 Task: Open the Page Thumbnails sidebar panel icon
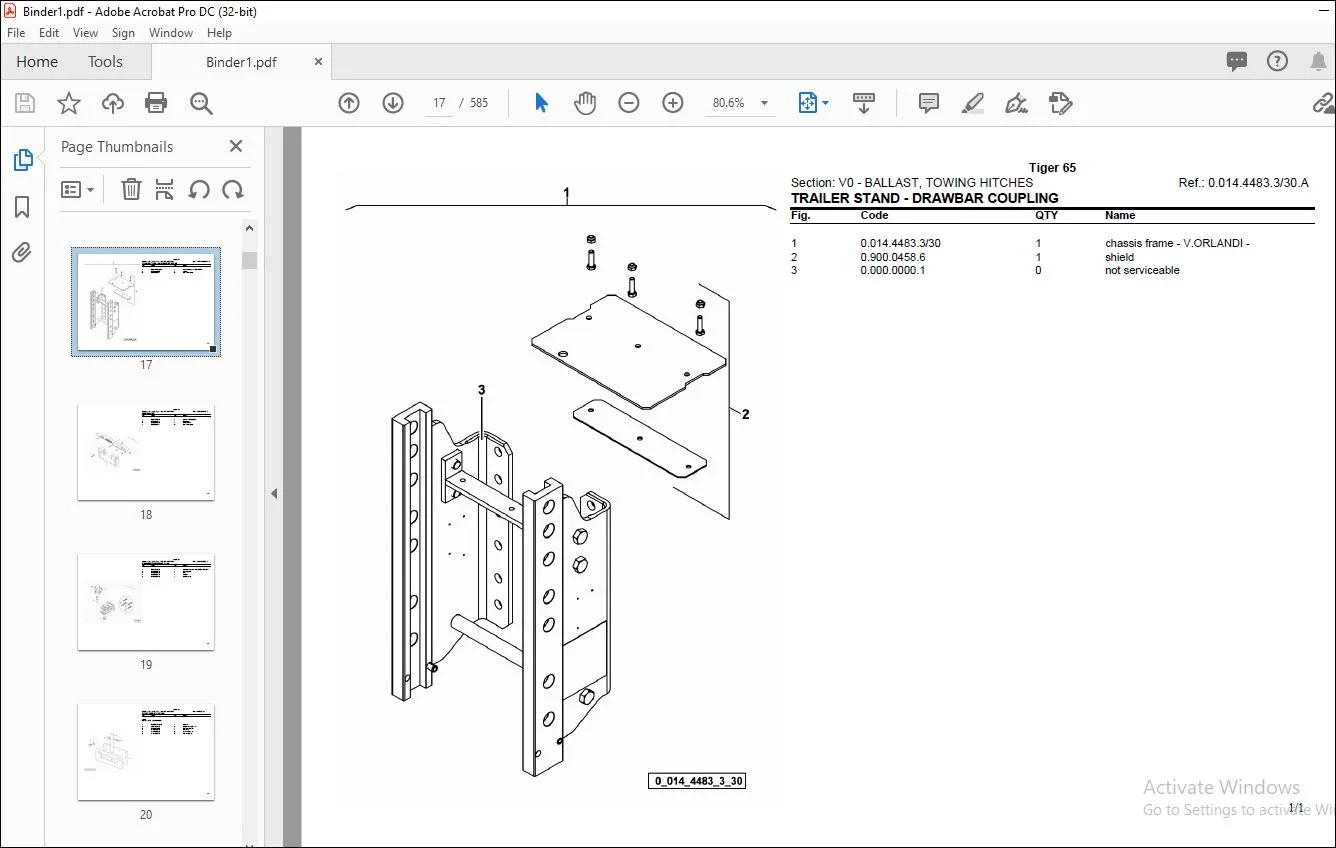tap(22, 160)
